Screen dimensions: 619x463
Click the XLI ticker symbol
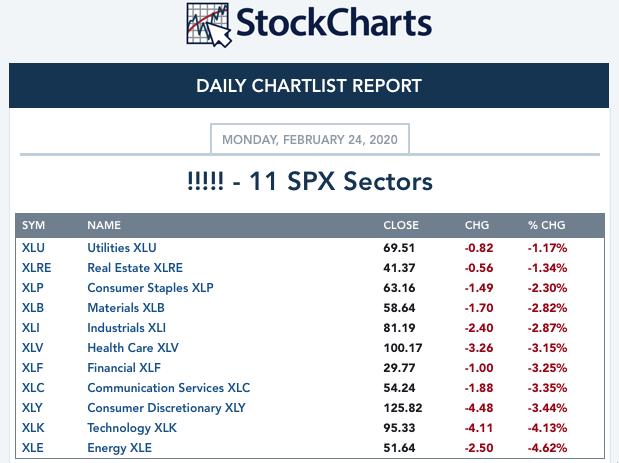[x=31, y=327]
